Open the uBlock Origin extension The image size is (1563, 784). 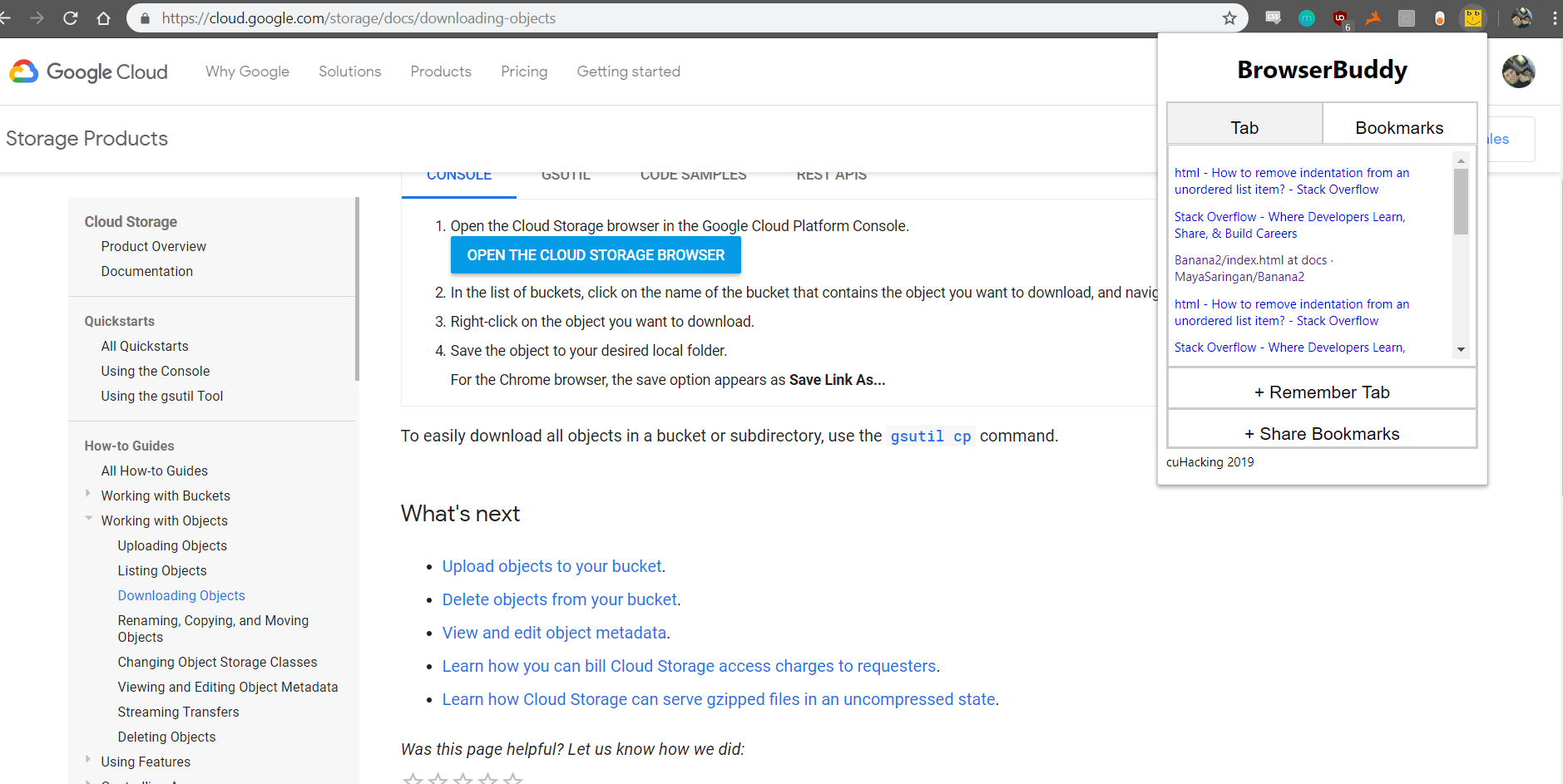pyautogui.click(x=1340, y=17)
